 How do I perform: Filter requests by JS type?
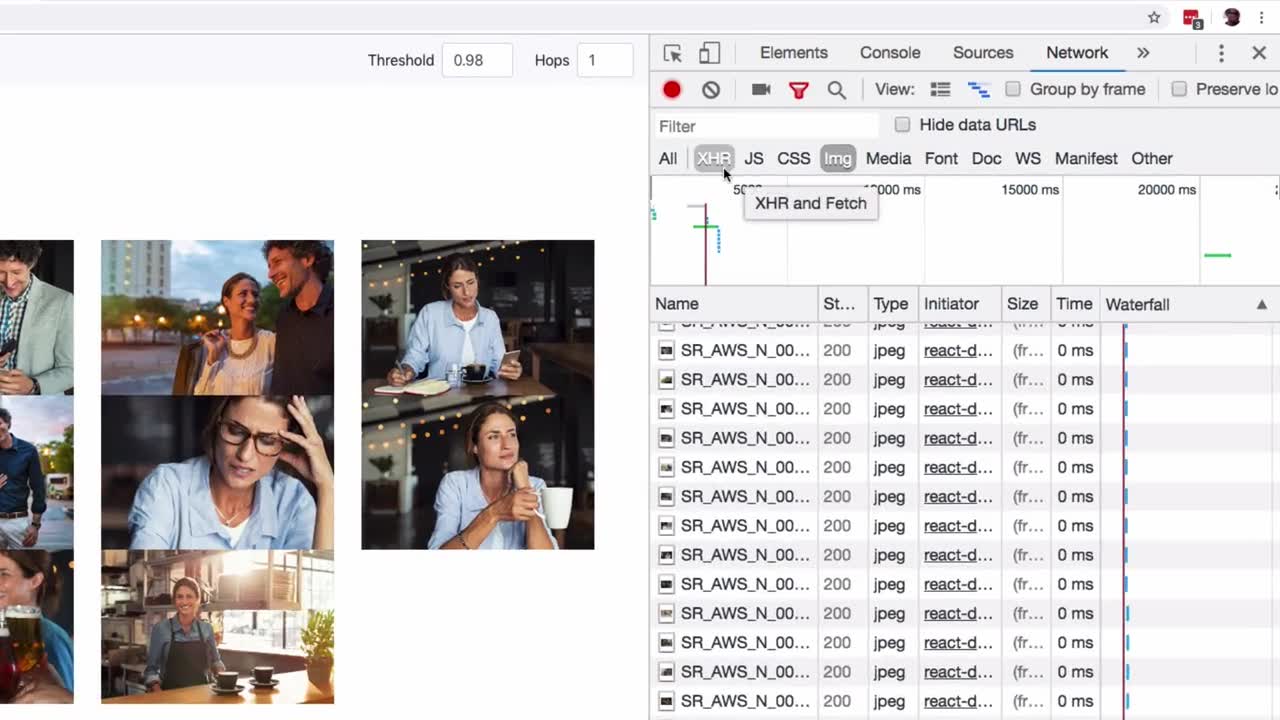tap(753, 159)
